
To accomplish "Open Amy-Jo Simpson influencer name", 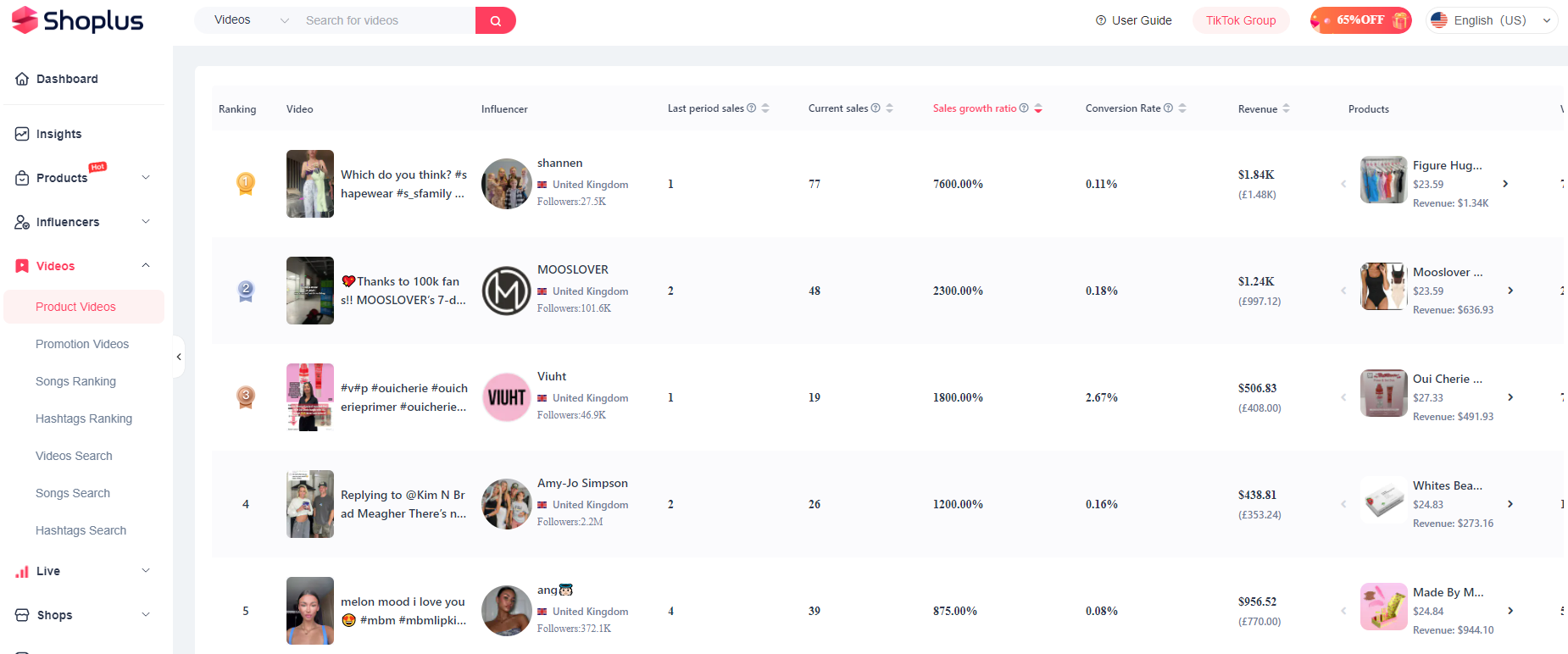I will click(x=582, y=483).
